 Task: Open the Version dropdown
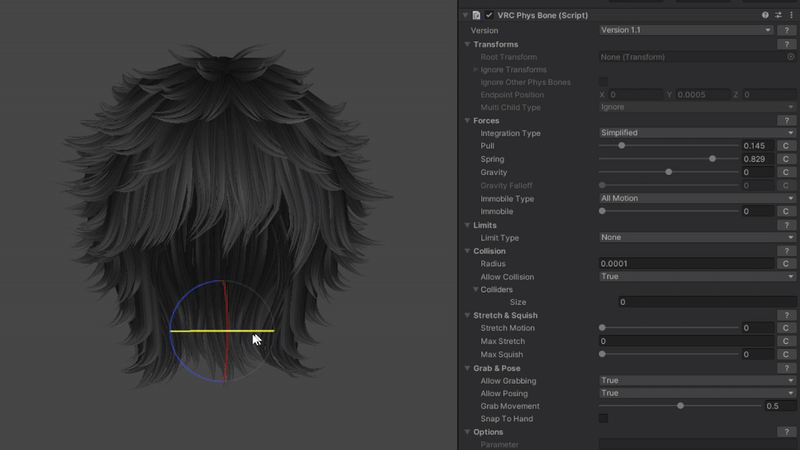point(685,30)
